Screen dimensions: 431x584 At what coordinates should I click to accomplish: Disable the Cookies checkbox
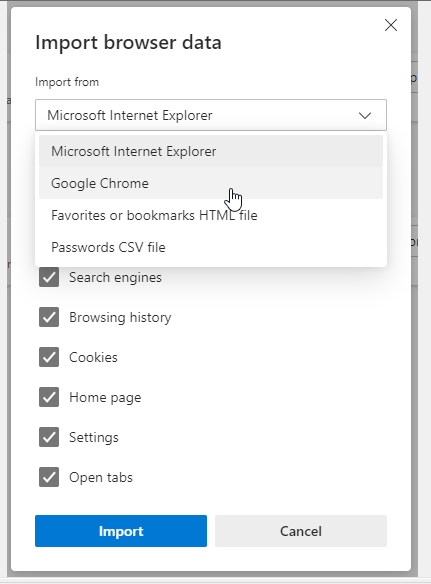click(x=49, y=357)
